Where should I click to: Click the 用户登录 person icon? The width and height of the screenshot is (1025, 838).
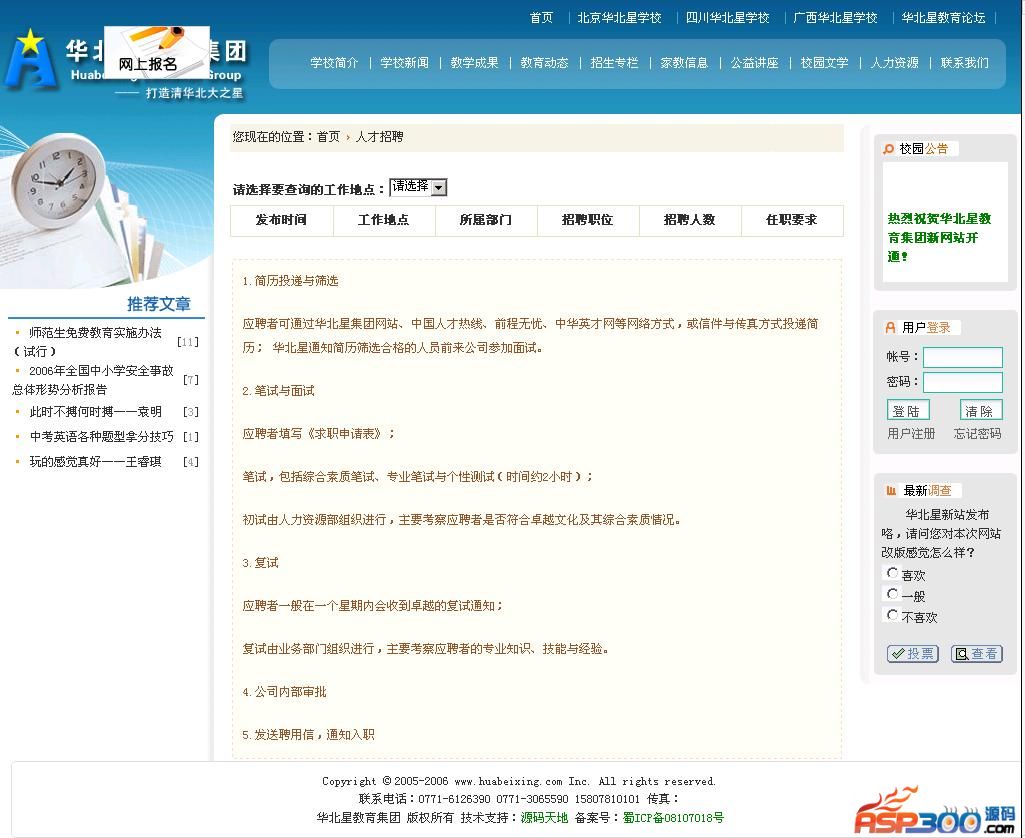[890, 327]
